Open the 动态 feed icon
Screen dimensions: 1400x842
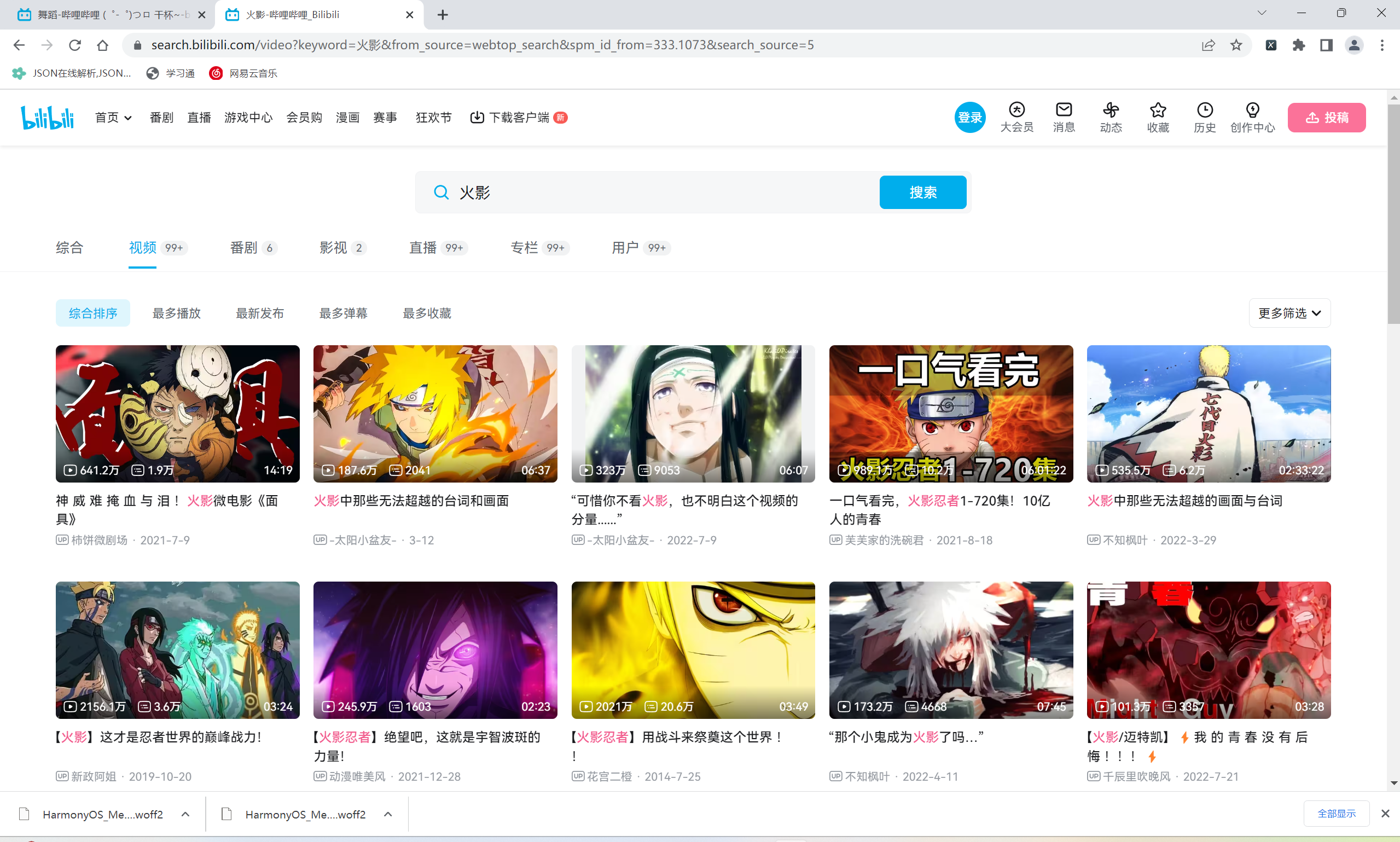(1111, 117)
